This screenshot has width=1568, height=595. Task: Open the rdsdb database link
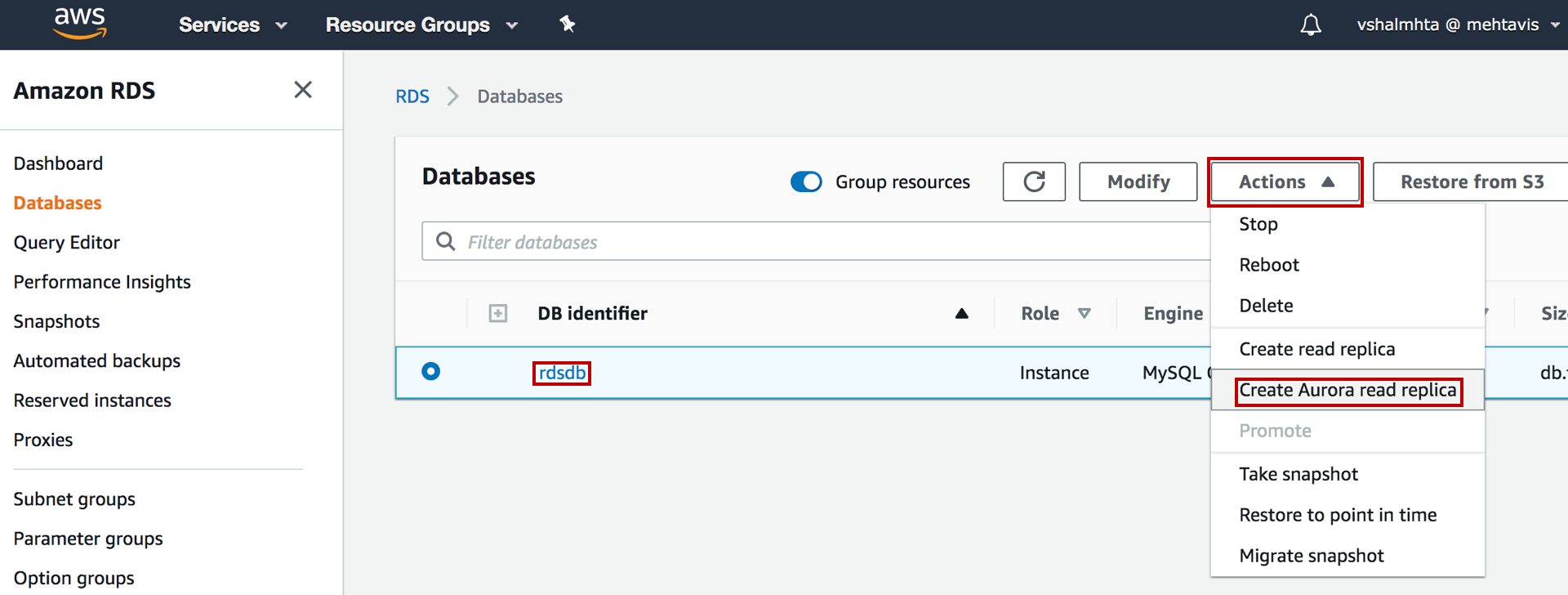[x=562, y=373]
